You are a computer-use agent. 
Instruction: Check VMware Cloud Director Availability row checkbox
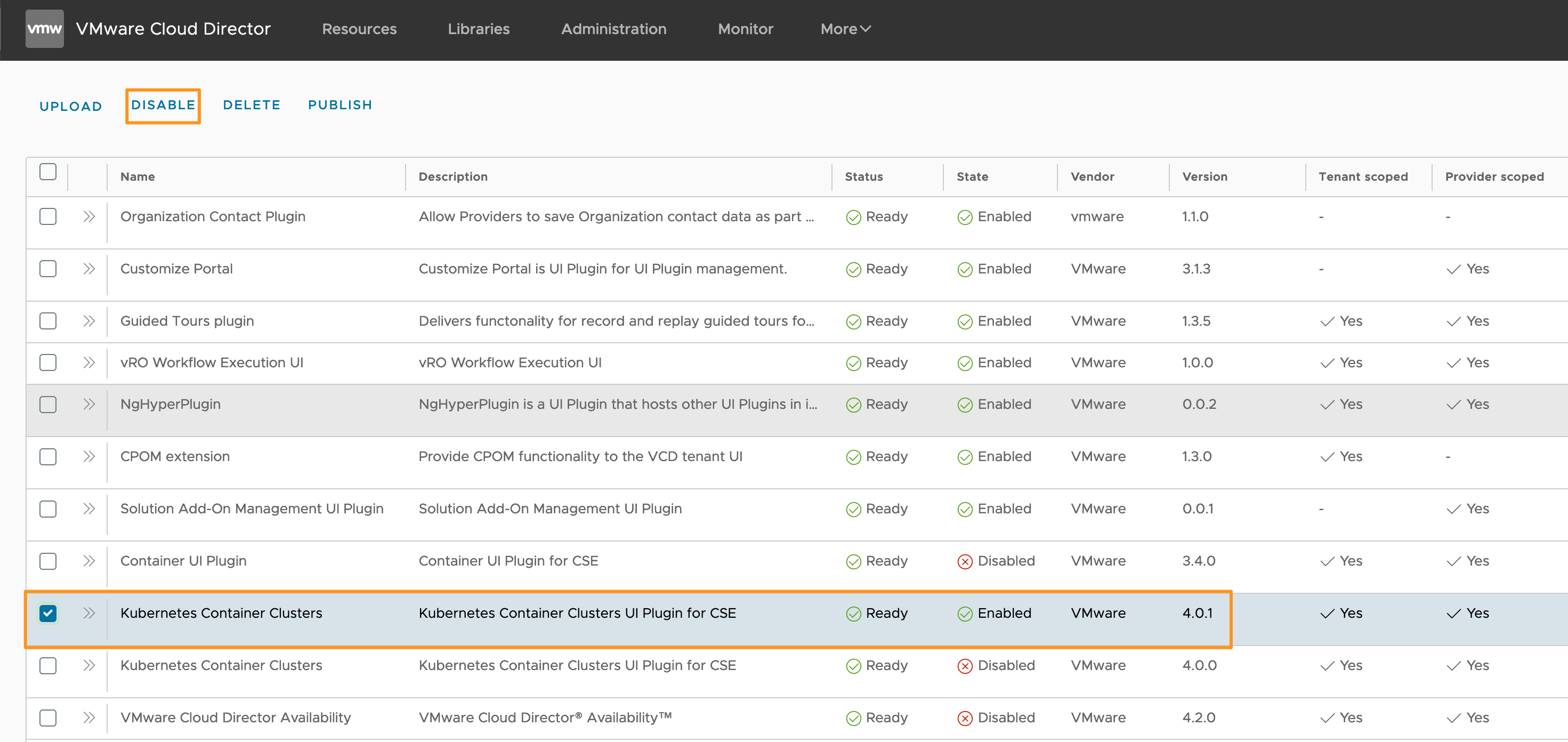(48, 718)
